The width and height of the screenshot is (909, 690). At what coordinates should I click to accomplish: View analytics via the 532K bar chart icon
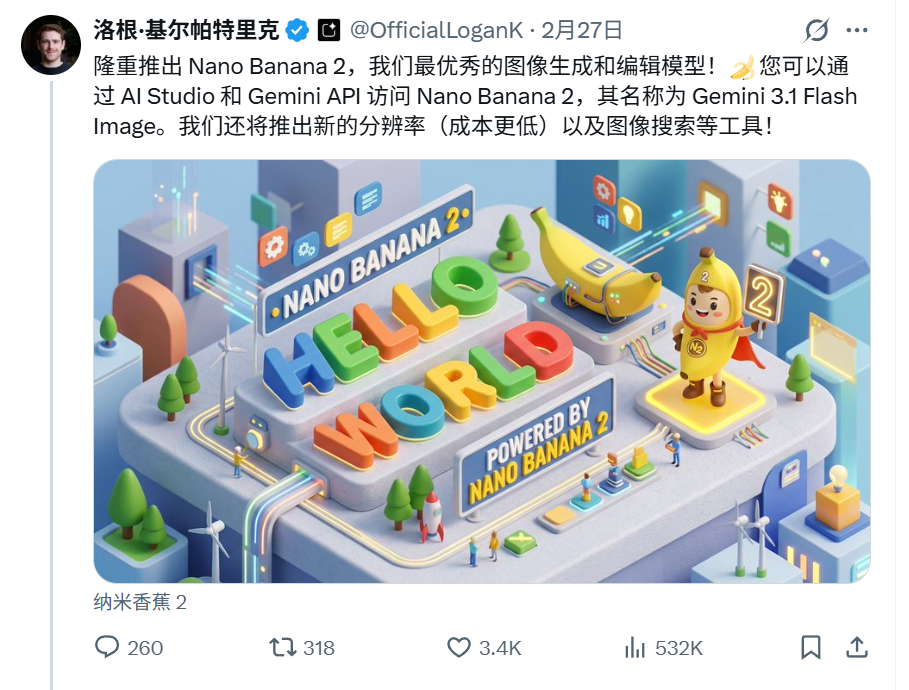635,647
